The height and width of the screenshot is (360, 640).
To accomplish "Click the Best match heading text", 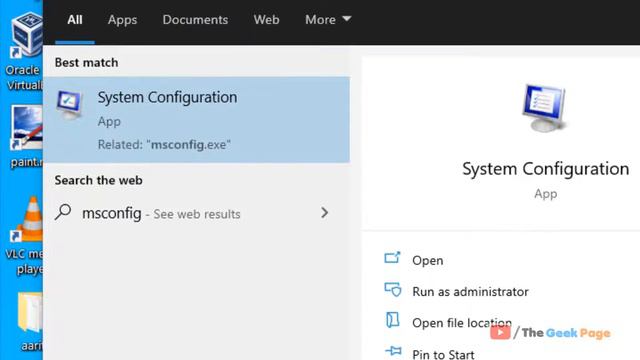I will [x=87, y=62].
